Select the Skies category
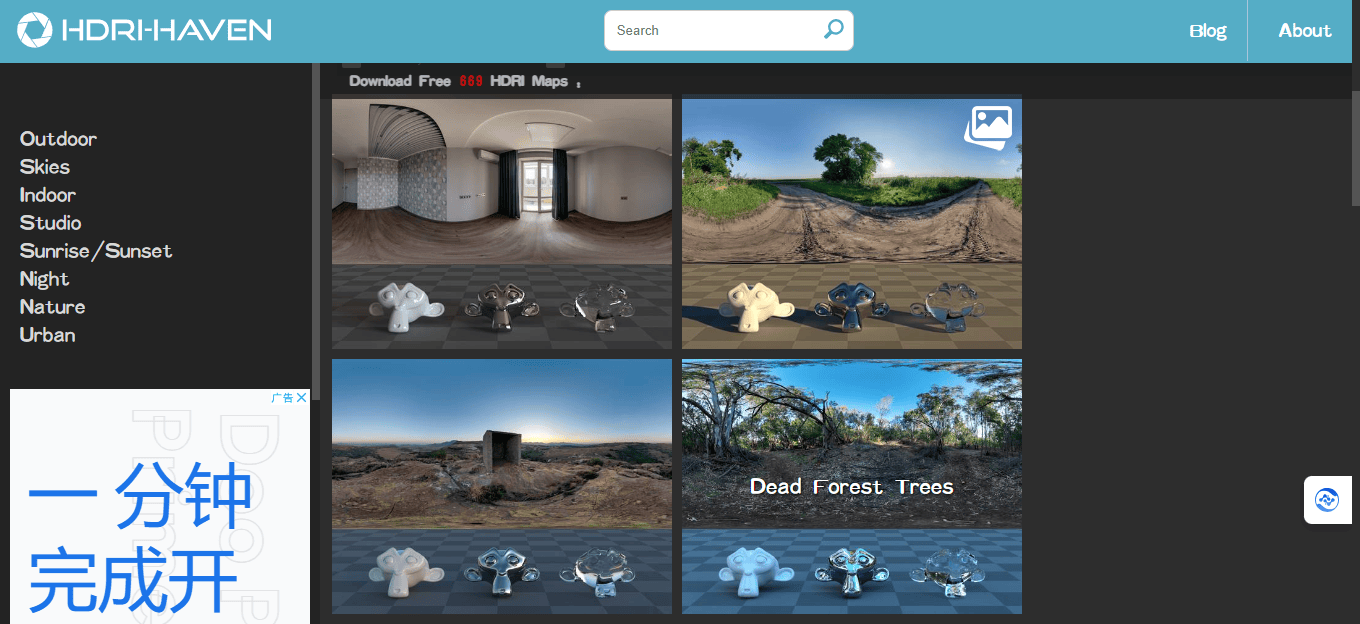Image resolution: width=1360 pixels, height=624 pixels. point(45,167)
